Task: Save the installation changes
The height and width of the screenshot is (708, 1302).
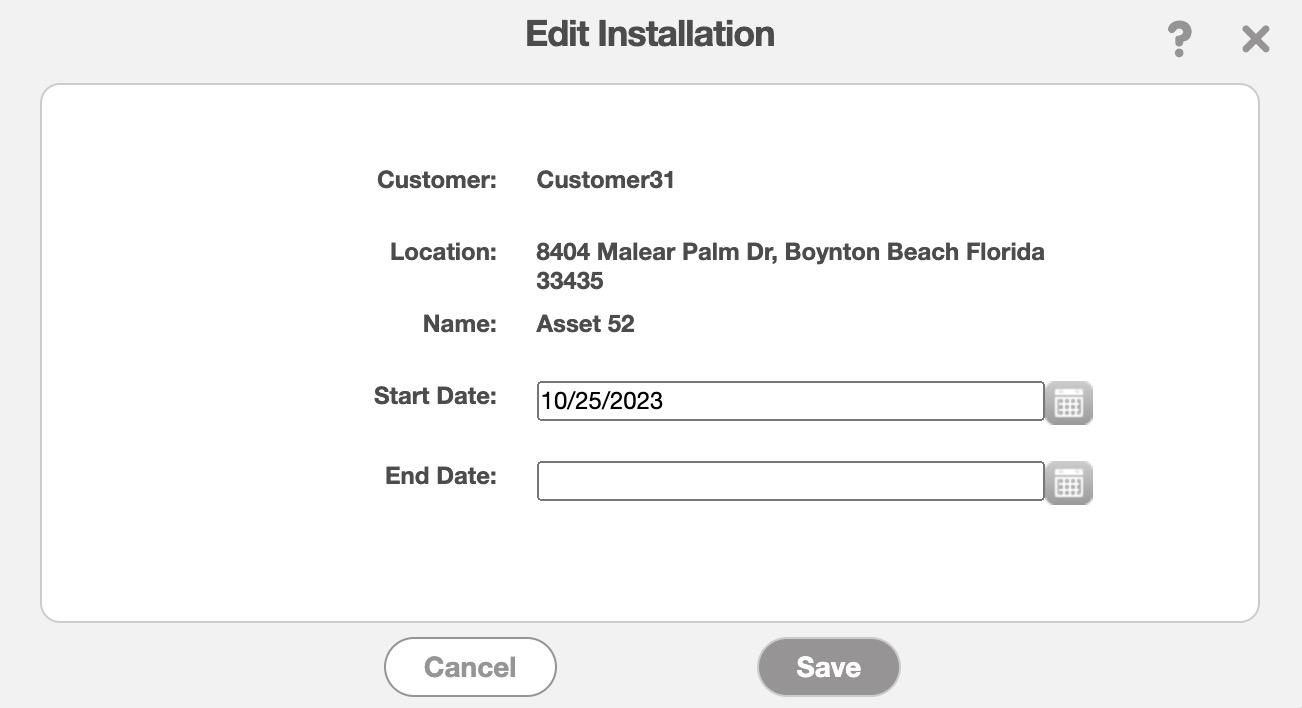Action: pyautogui.click(x=828, y=667)
